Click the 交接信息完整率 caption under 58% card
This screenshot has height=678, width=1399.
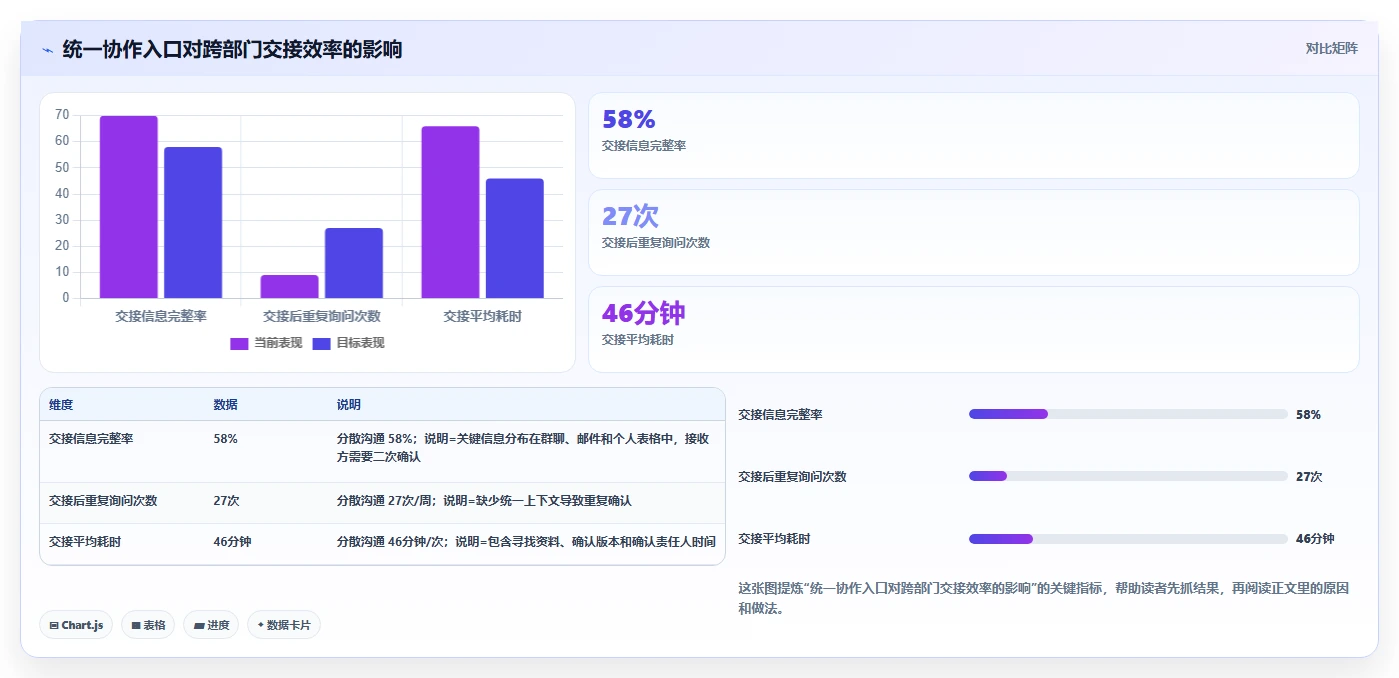coord(644,146)
